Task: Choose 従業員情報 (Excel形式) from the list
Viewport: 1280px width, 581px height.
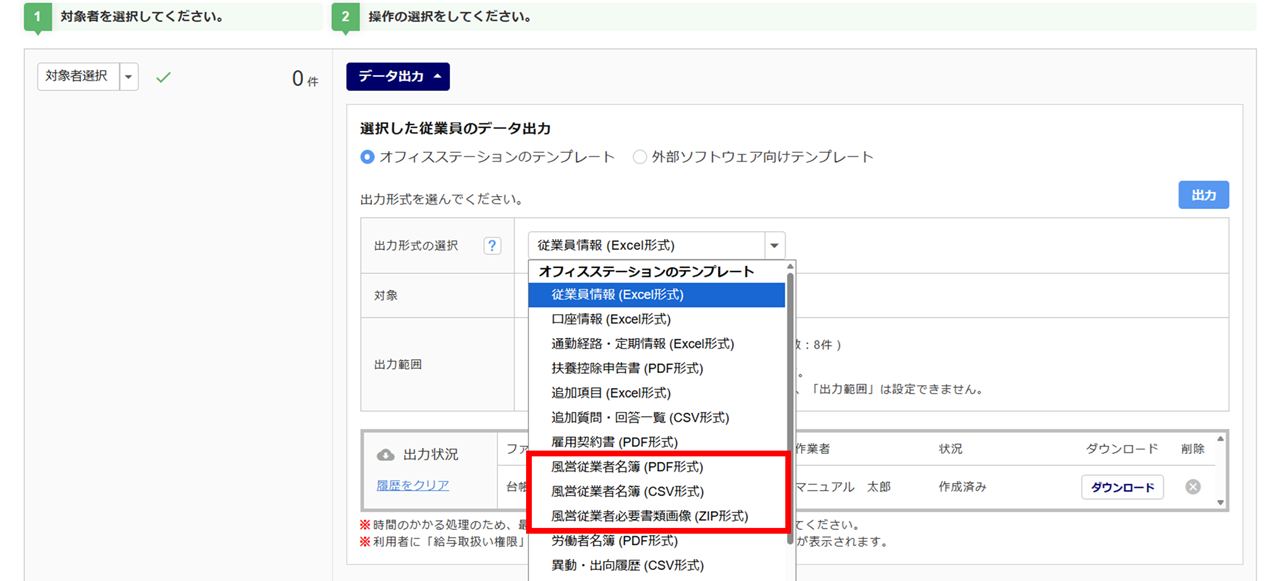Action: point(617,295)
